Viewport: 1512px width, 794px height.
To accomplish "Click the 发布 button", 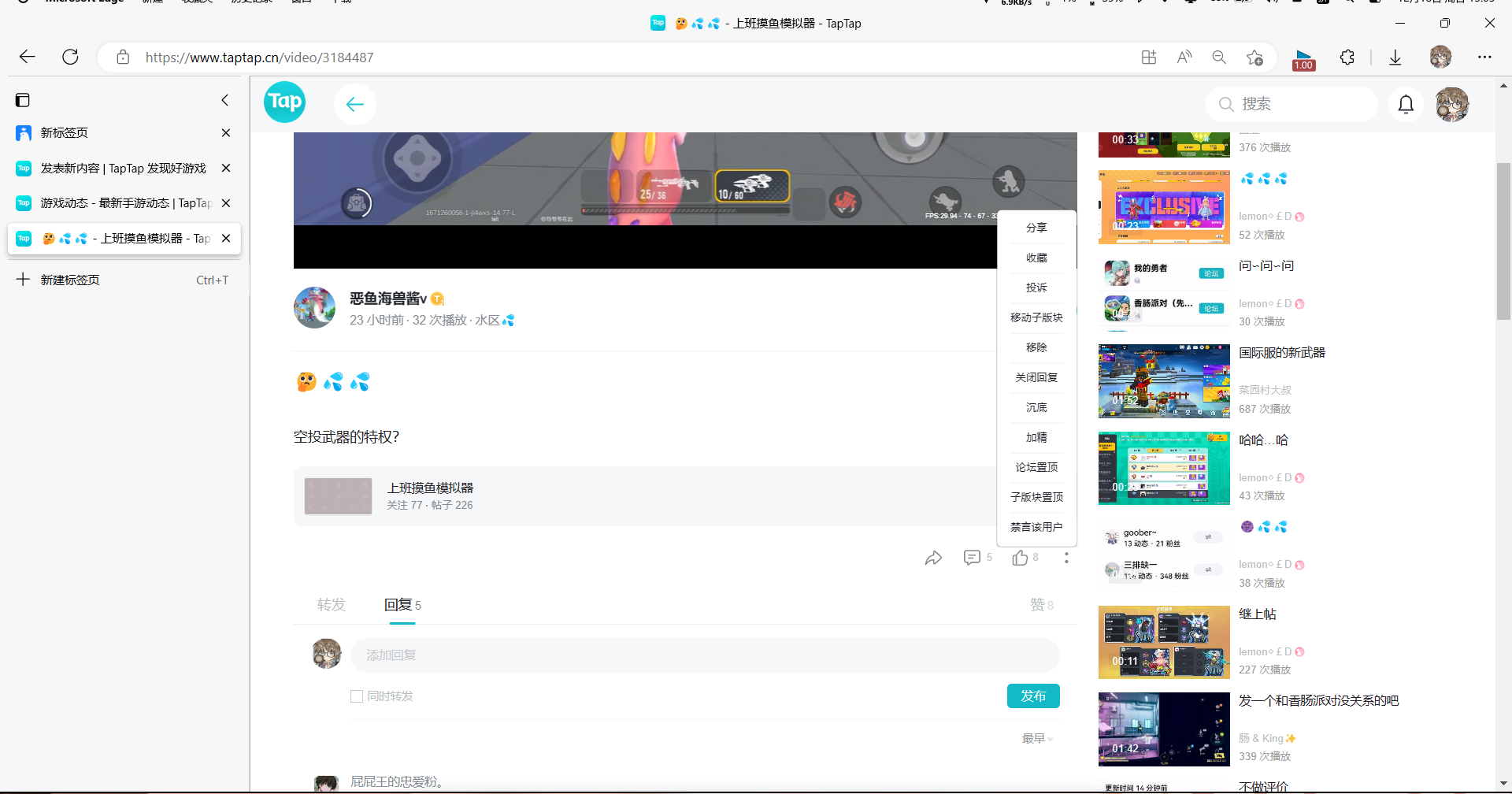I will pyautogui.click(x=1033, y=696).
